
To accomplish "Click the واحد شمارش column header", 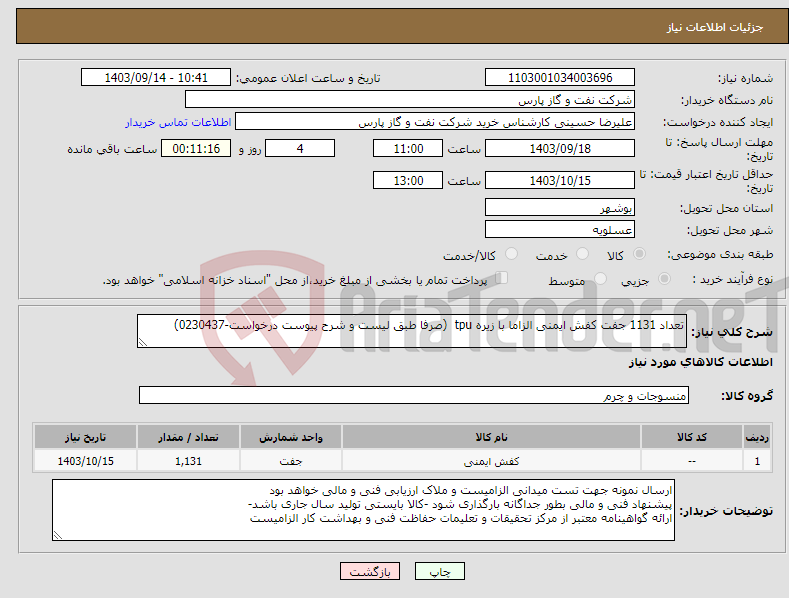I will tap(291, 437).
